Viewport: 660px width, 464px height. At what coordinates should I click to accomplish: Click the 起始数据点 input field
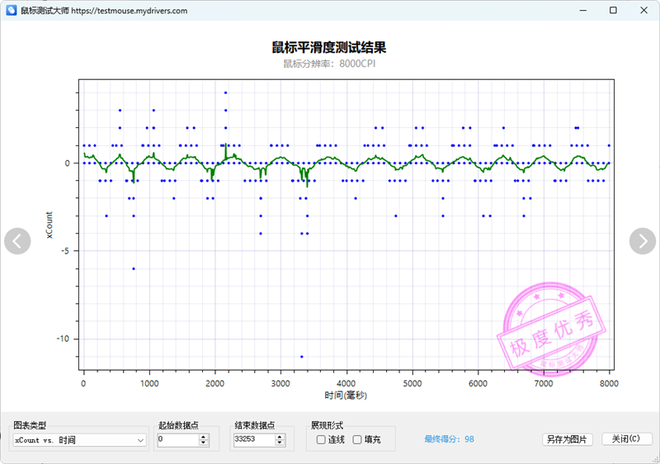click(177, 439)
